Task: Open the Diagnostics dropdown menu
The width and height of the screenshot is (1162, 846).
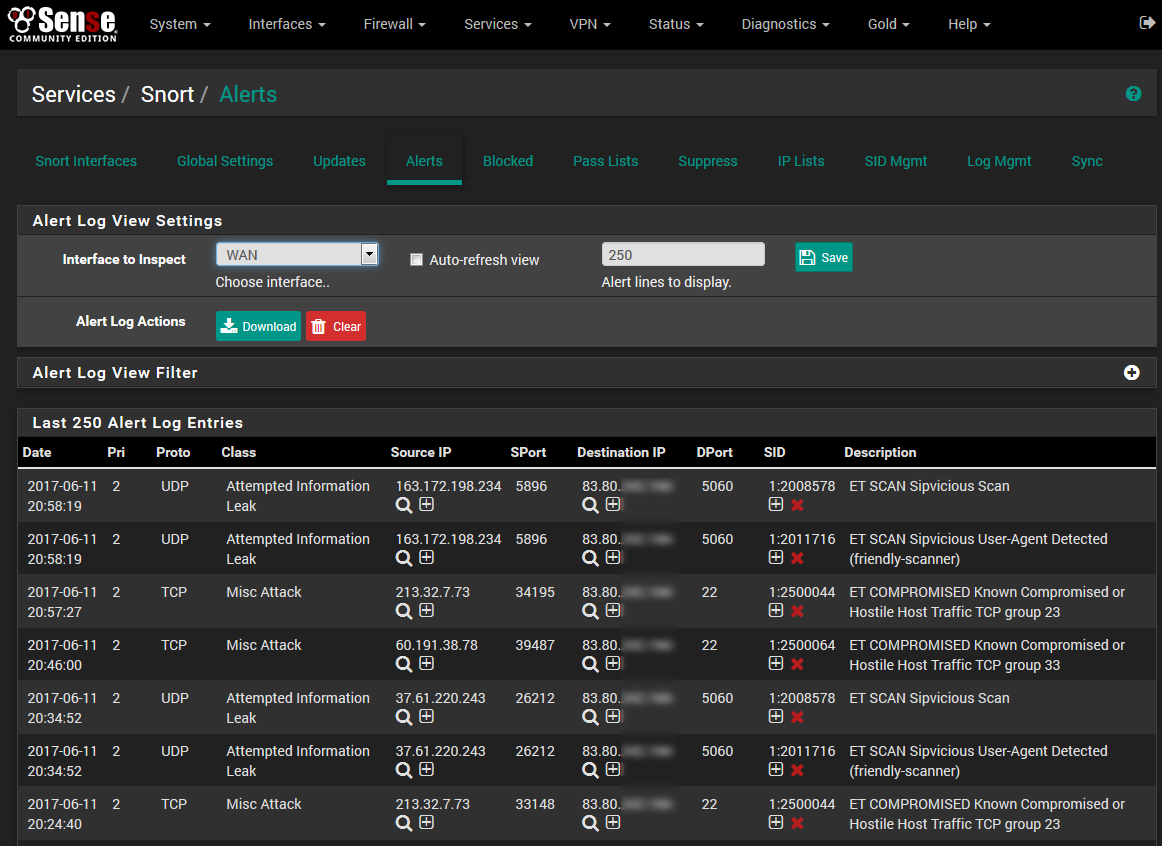Action: tap(786, 24)
